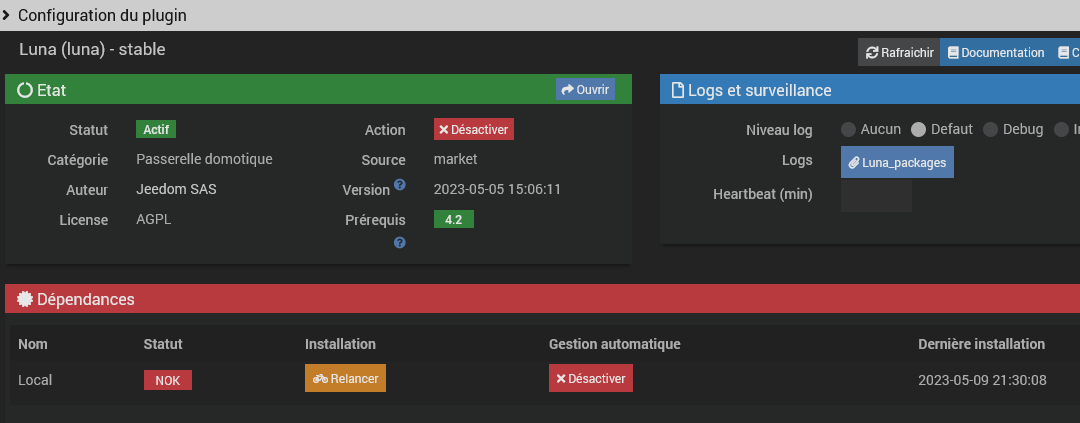The image size is (1080, 423).
Task: Disable the plugin with the Action Désactiver button
Action: pos(474,130)
